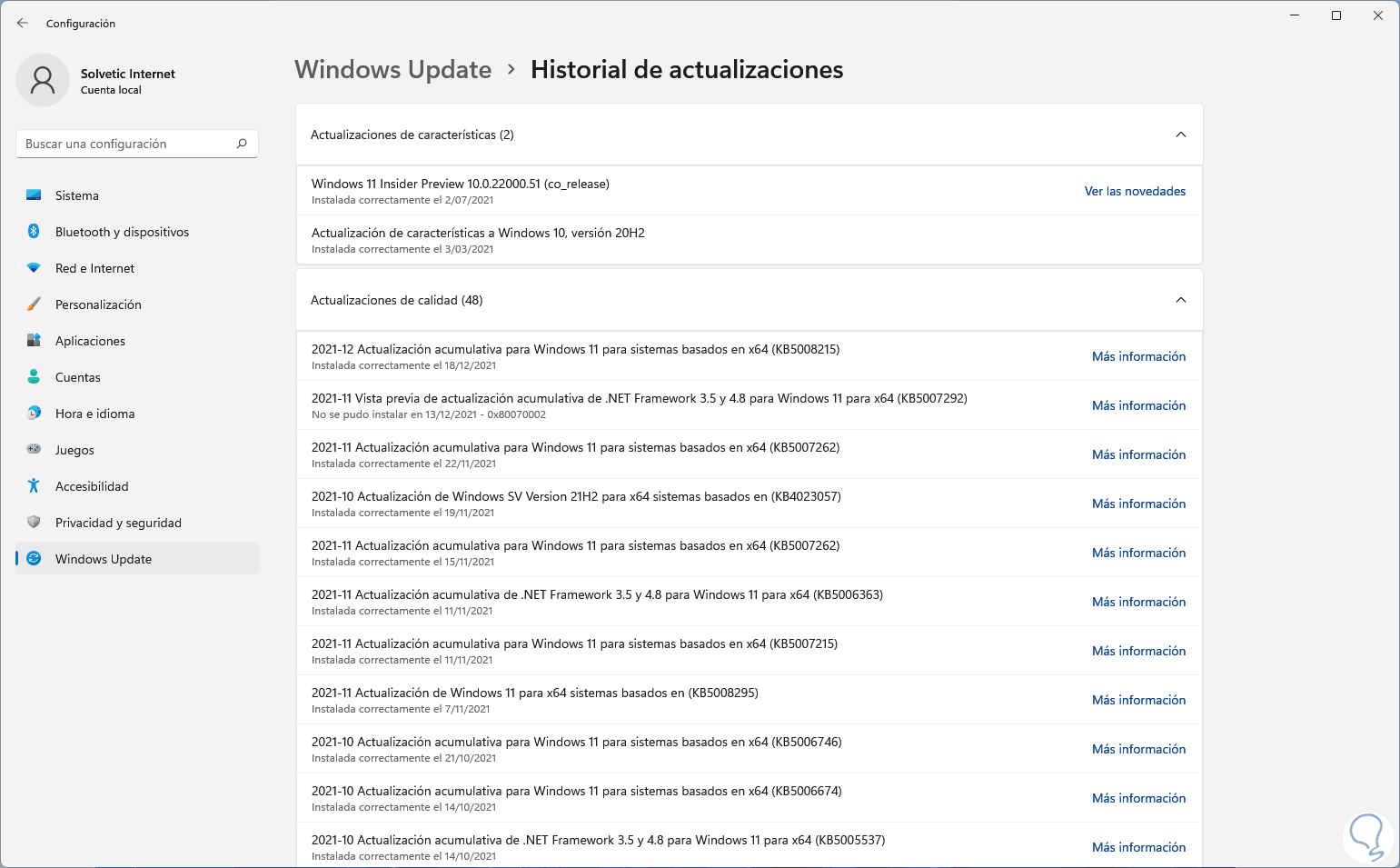This screenshot has width=1400, height=868.
Task: Open Más información for KB5007215
Action: pos(1138,651)
